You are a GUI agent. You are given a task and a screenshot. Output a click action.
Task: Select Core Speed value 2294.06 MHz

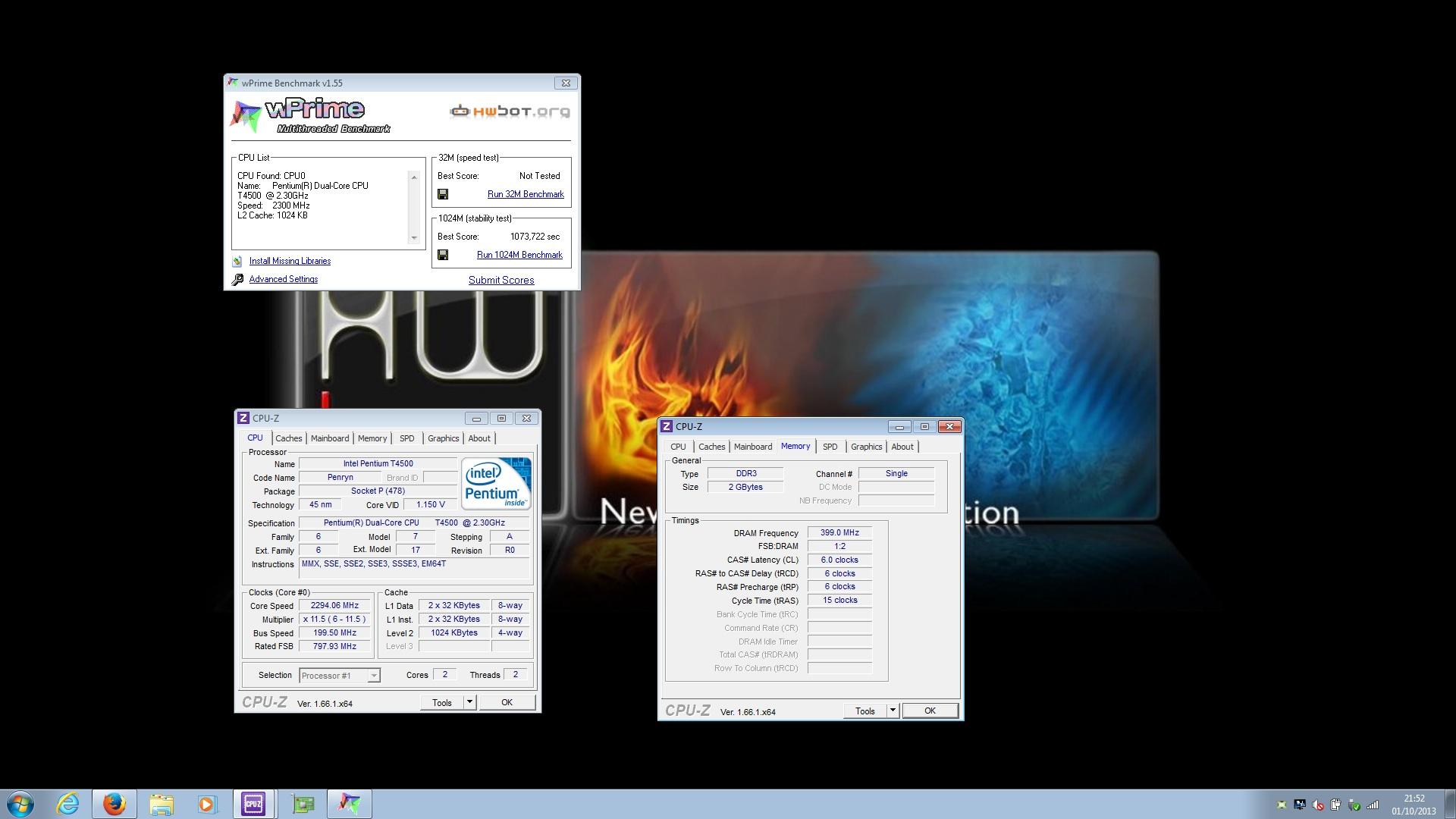point(334,606)
